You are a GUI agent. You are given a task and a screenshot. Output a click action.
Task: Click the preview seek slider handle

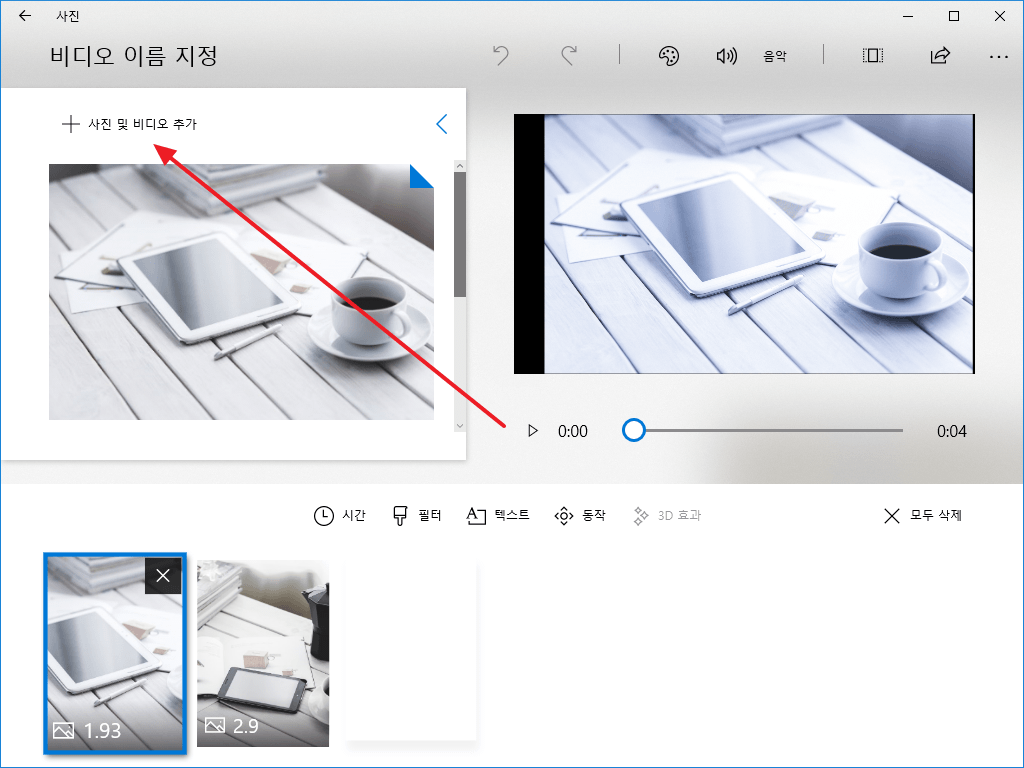tap(633, 430)
